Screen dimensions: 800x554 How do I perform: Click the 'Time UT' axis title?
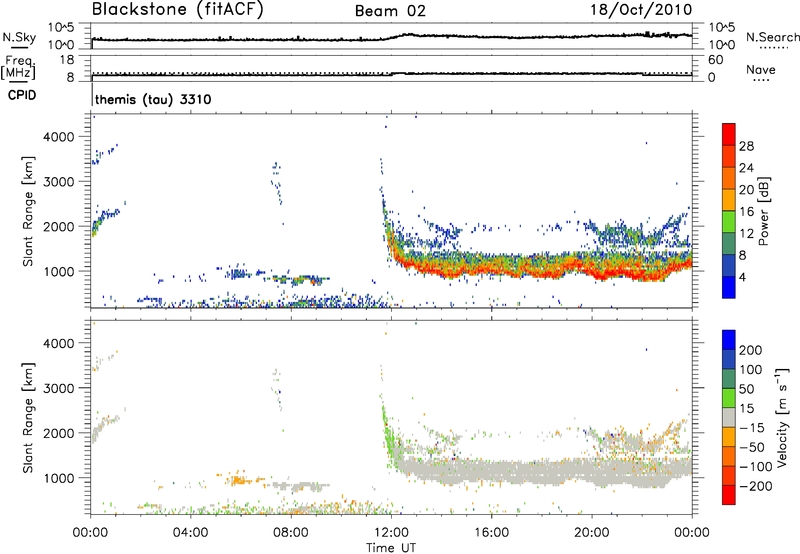391,548
